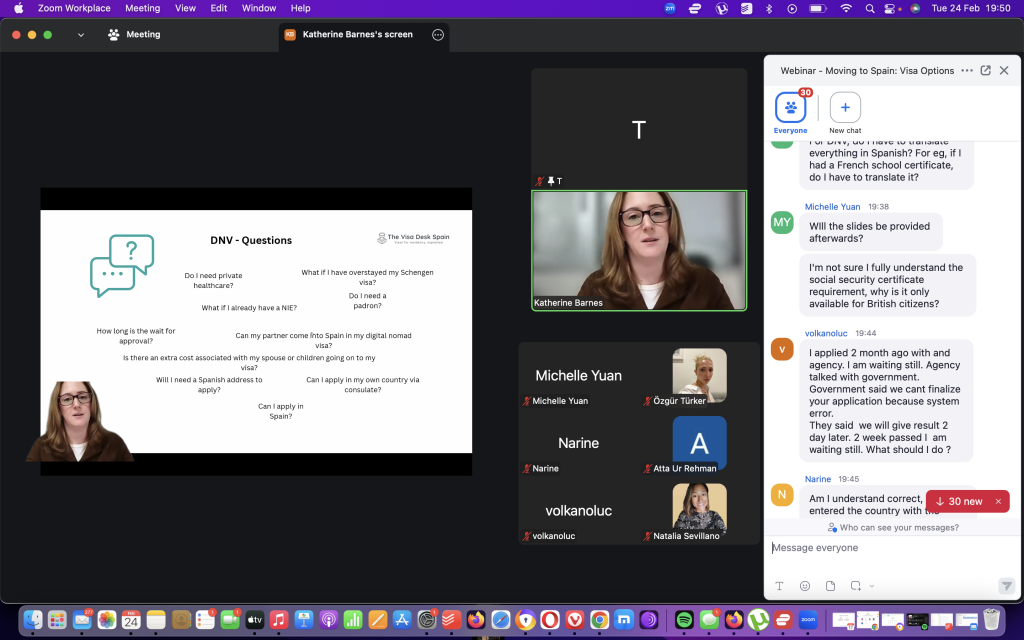Open Spotlight search
The image size is (1024, 640).
click(869, 8)
